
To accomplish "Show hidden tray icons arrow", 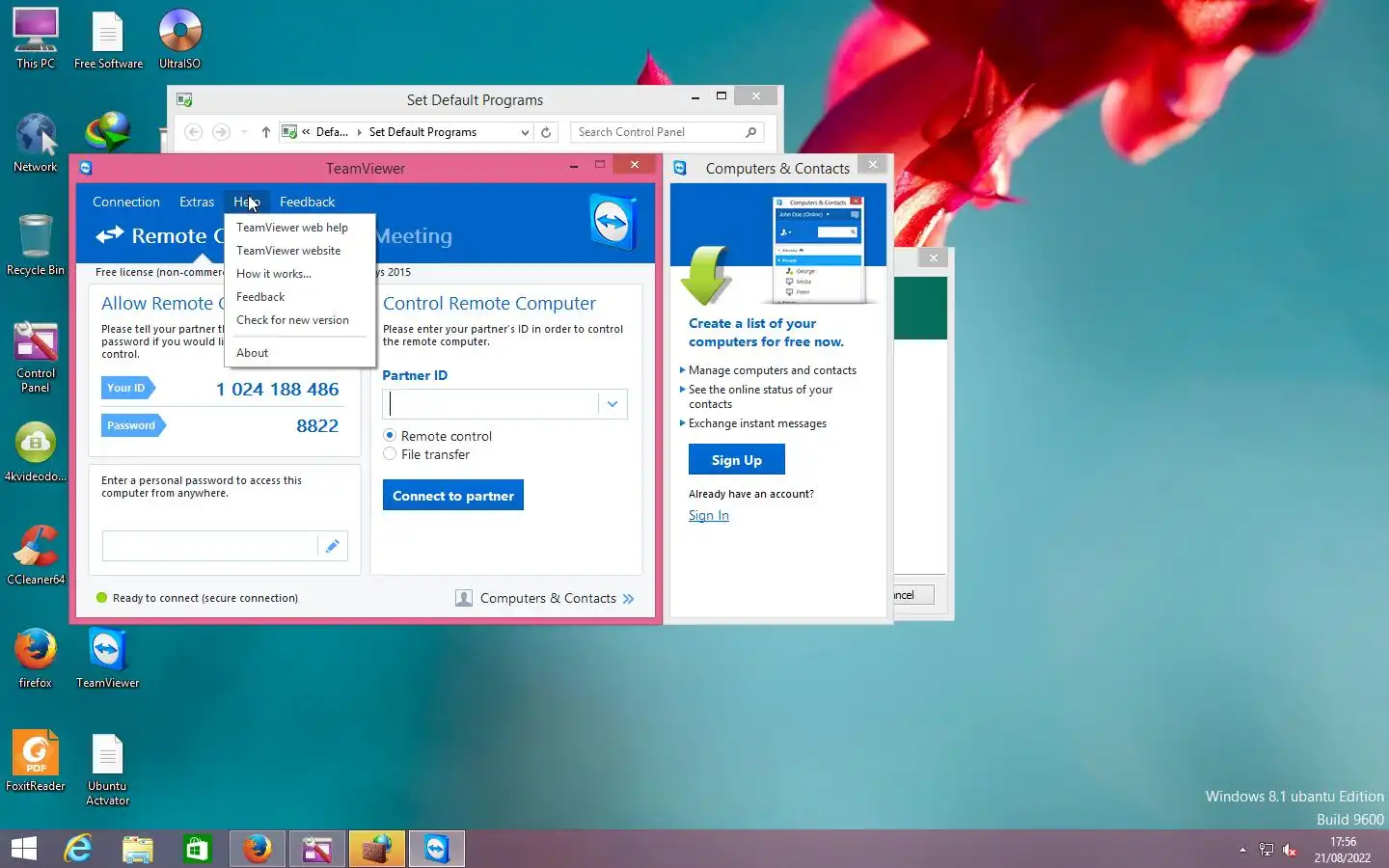I will point(1242,850).
